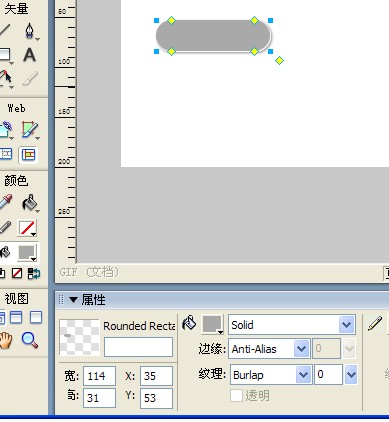Open the stroke color swatch in toolbar
This screenshot has width=389, height=422.
[27, 228]
